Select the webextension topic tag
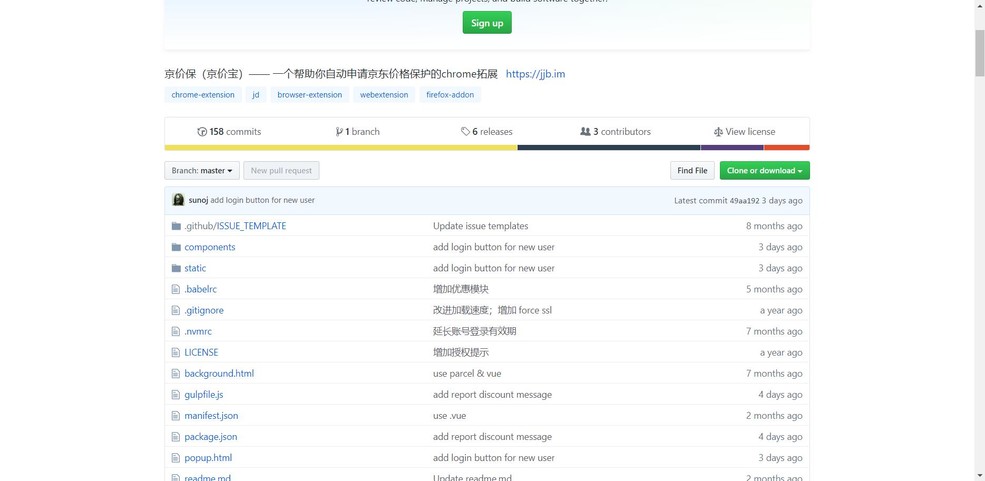This screenshot has height=481, width=985. point(384,95)
